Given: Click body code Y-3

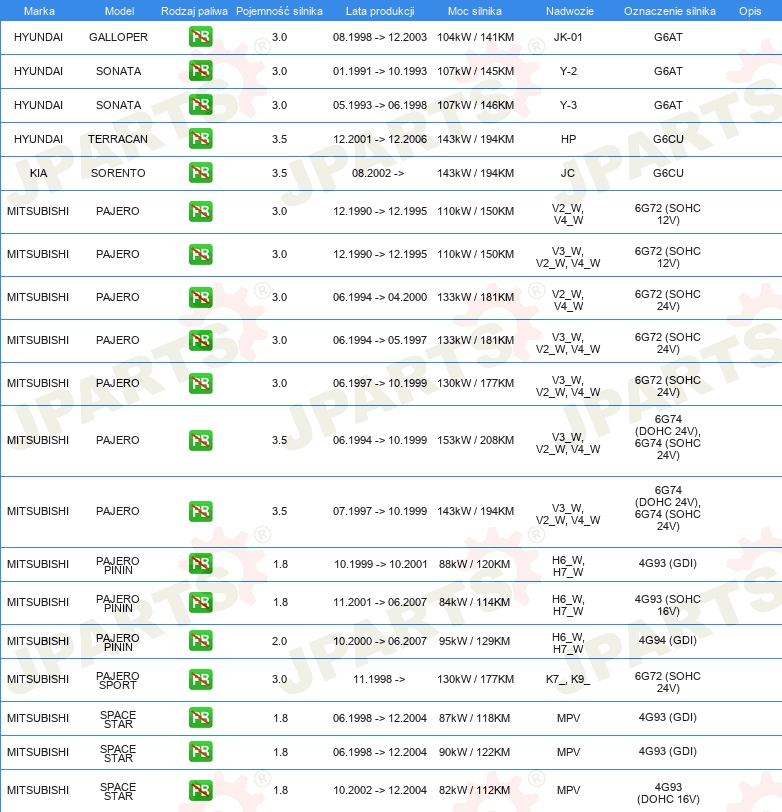Looking at the screenshot, I should [568, 106].
